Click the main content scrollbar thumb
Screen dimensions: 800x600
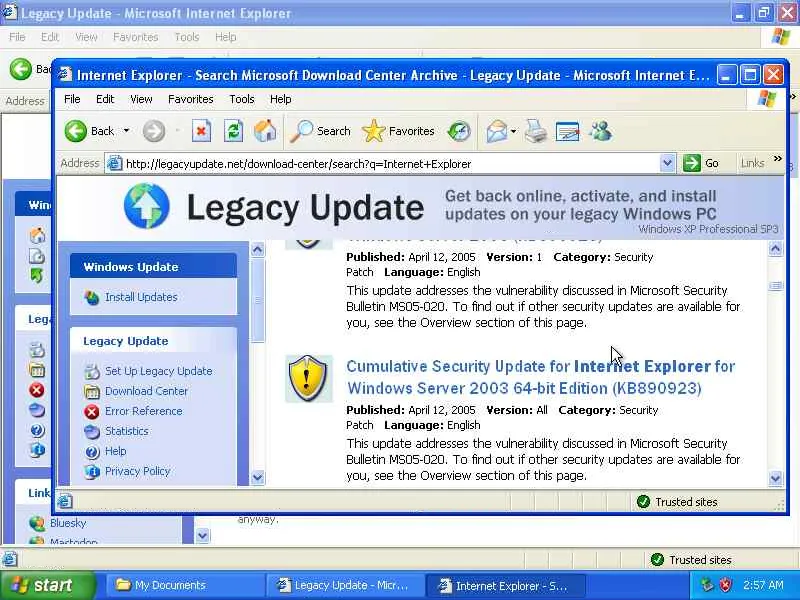[776, 286]
